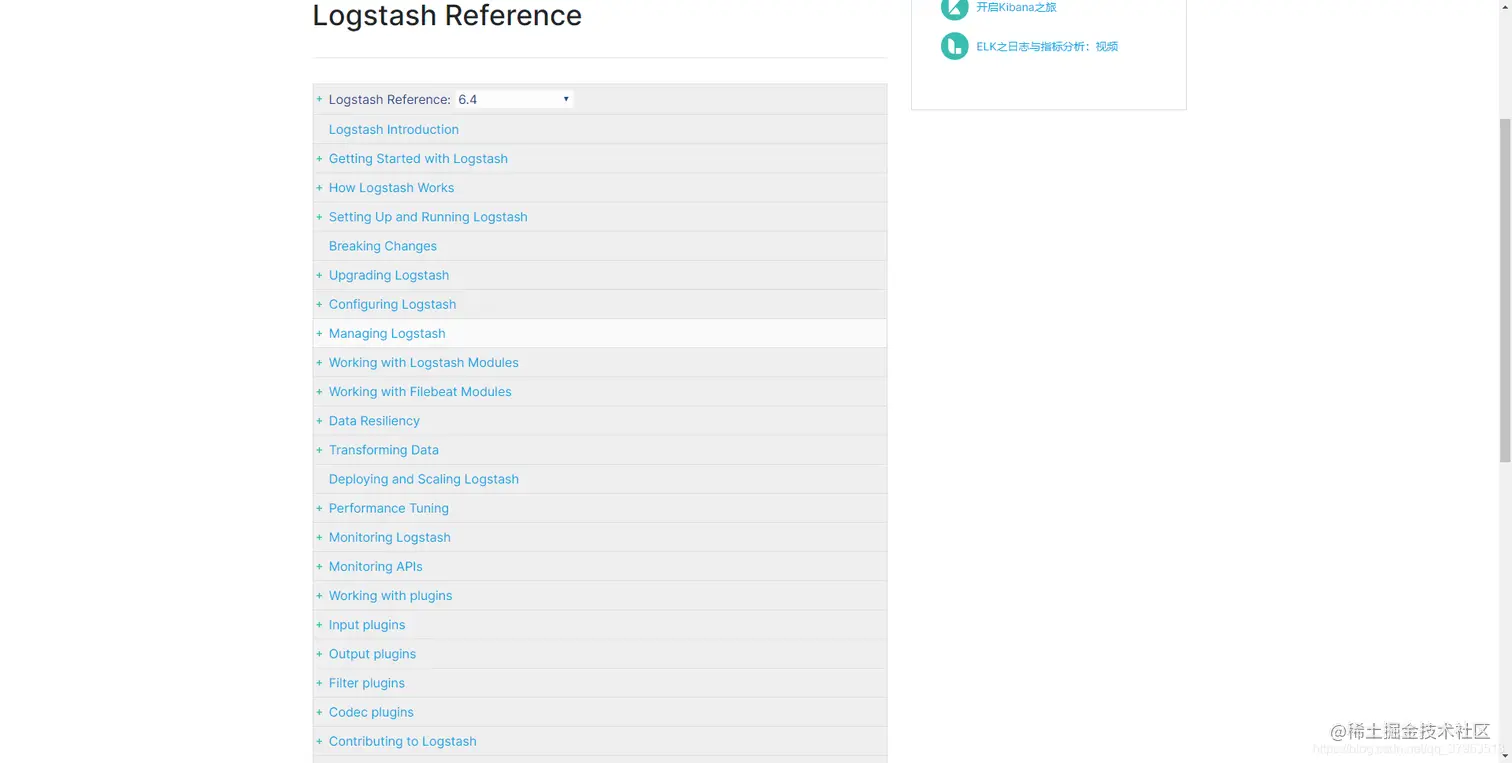1512x763 pixels.
Task: Open the Transforming Data link
Action: (384, 449)
